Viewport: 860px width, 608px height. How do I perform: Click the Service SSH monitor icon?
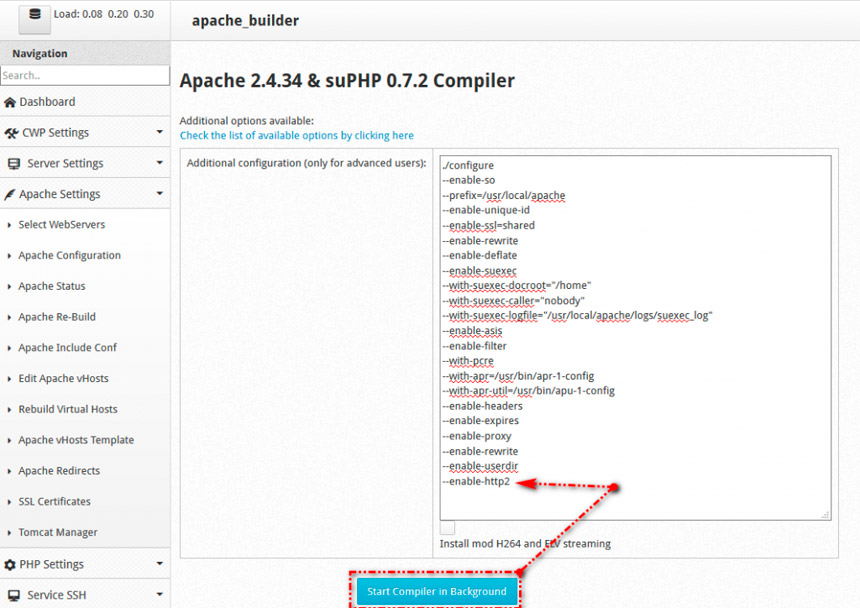[x=14, y=595]
